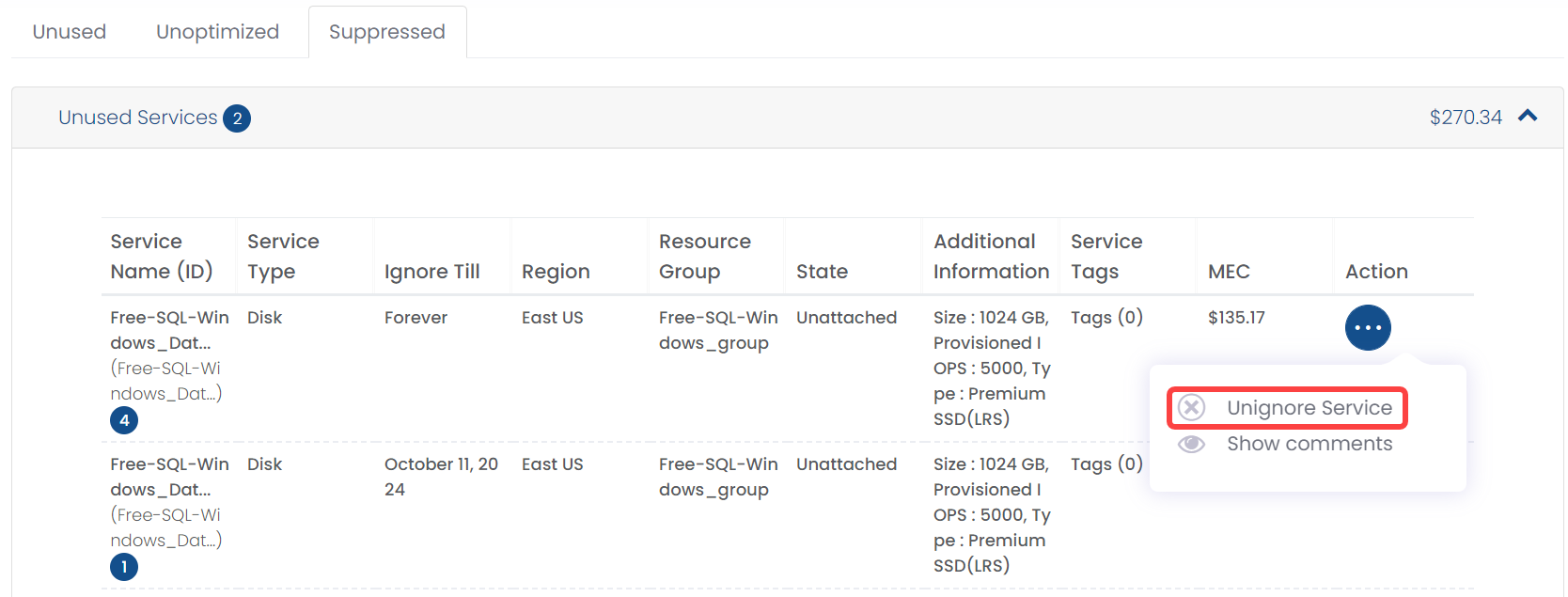This screenshot has width=1568, height=597.
Task: Click Unattached state in the Forever row
Action: click(846, 318)
